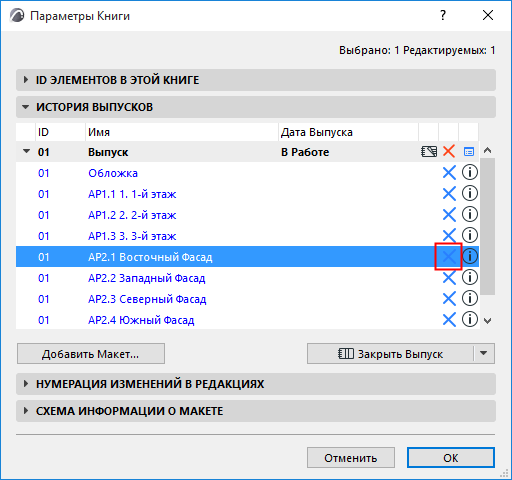
Task: Click the close-issue icon in the Выпуск row
Action: pyautogui.click(x=429, y=152)
